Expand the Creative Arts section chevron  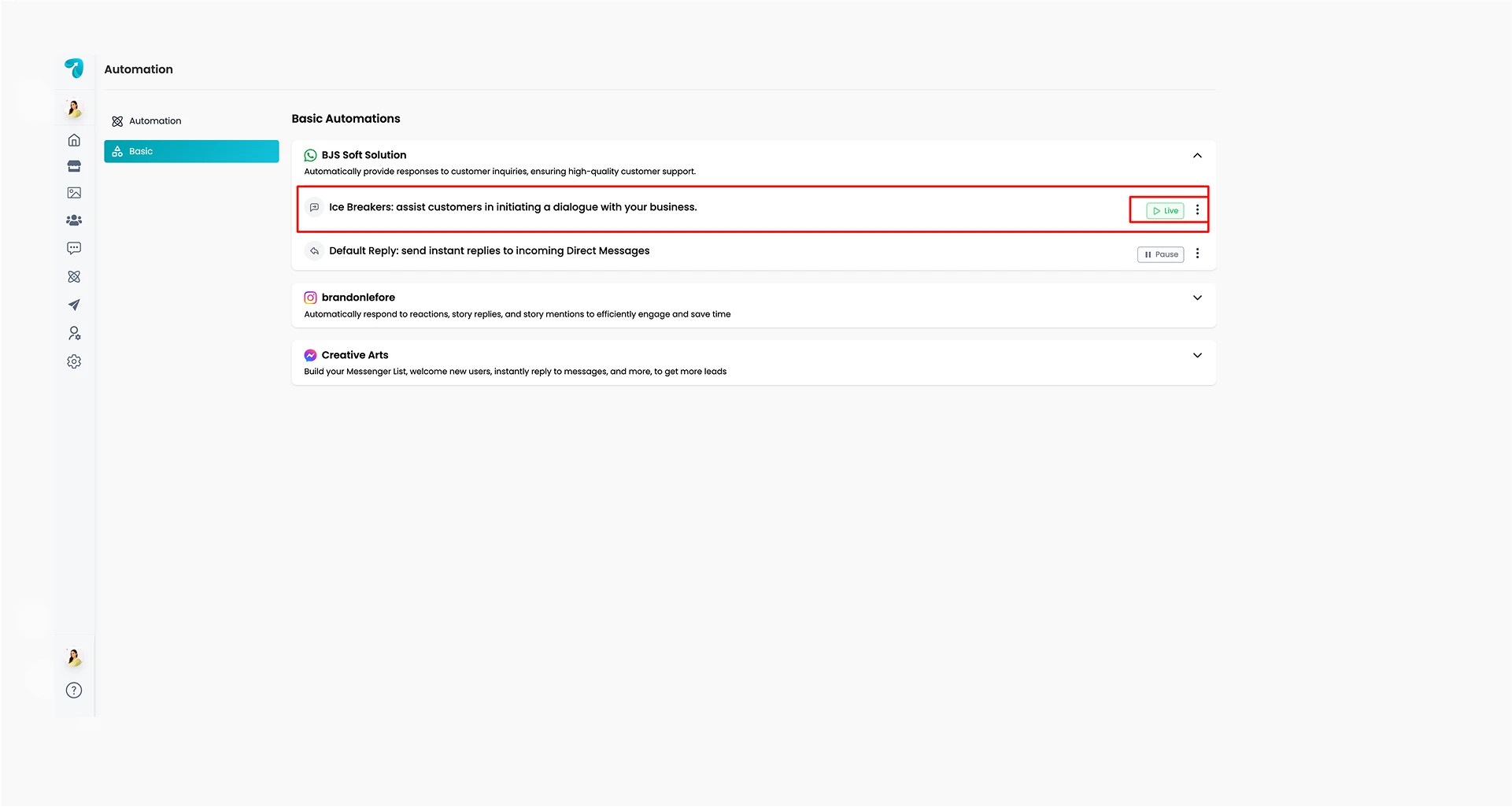click(1198, 355)
